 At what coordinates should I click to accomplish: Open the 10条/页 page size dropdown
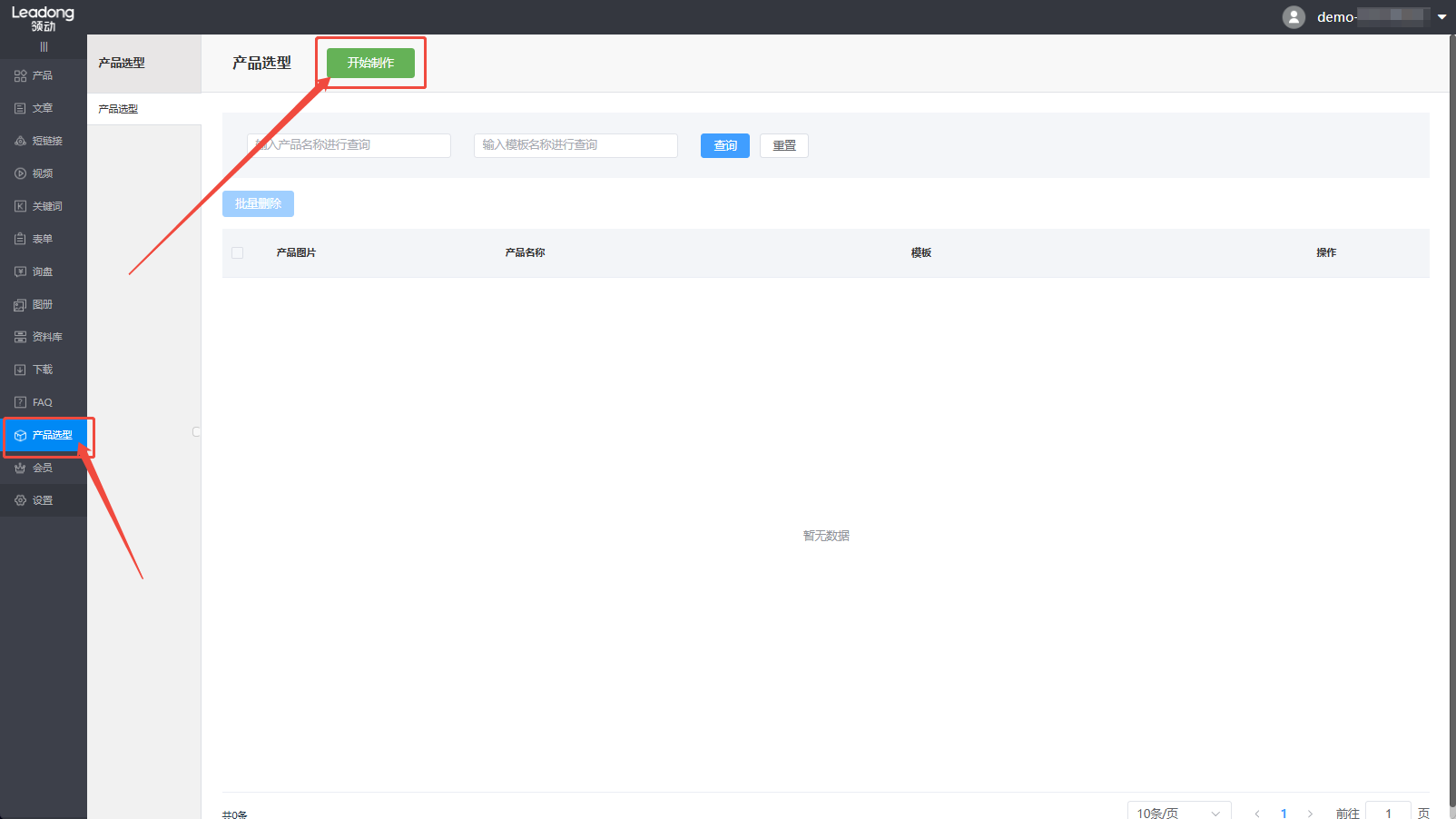tap(1177, 813)
